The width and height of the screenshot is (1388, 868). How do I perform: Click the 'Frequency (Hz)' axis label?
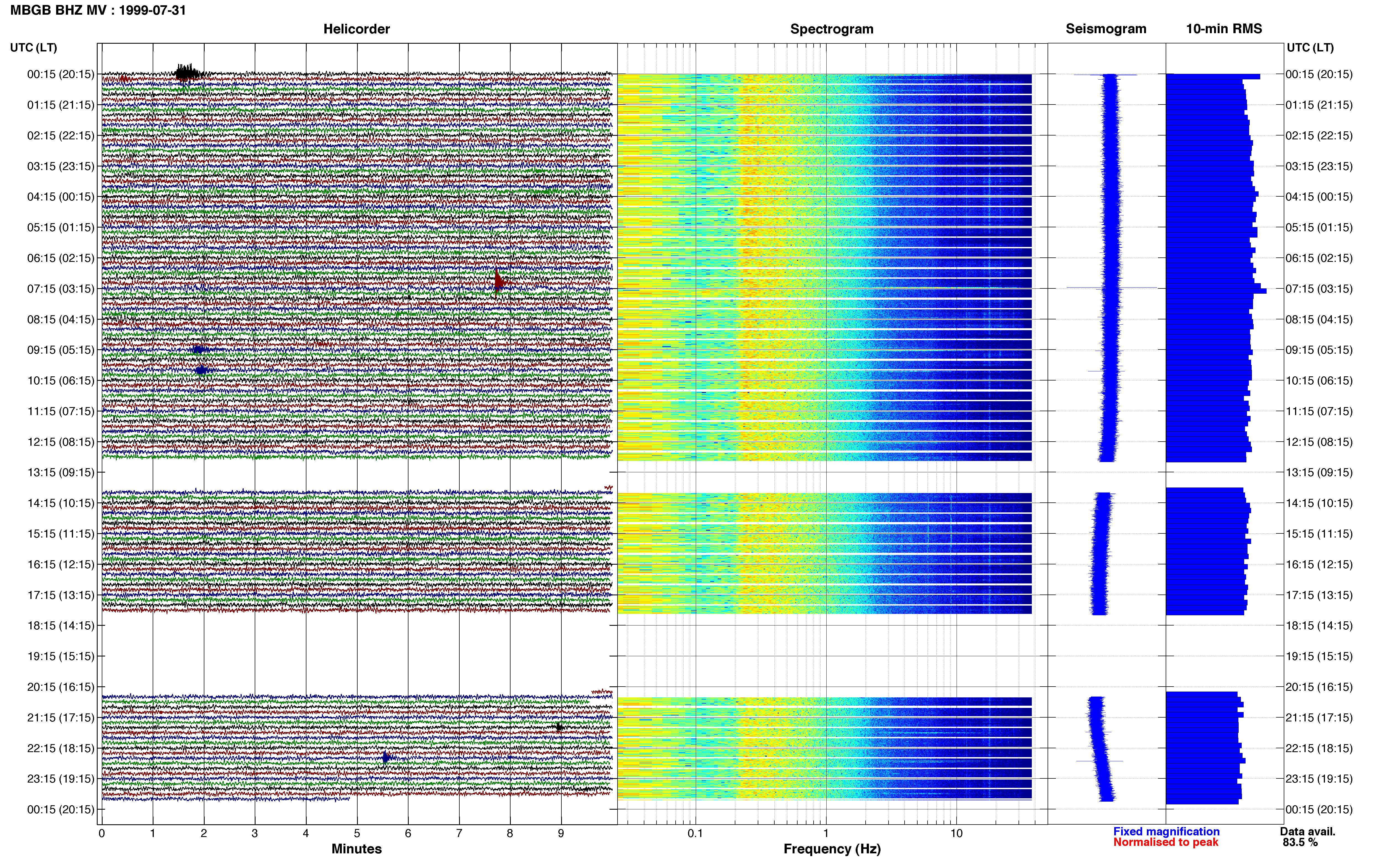(x=832, y=848)
